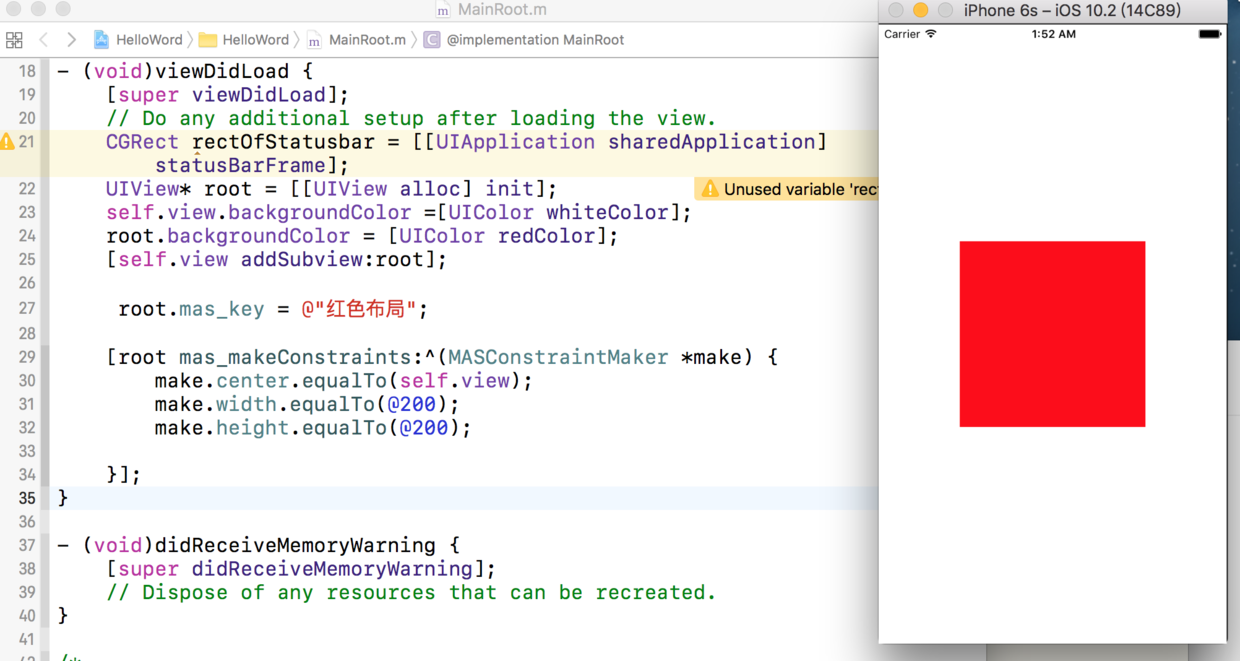Open MainRoot.m file jump bar segment
Image resolution: width=1240 pixels, height=661 pixels.
357,40
